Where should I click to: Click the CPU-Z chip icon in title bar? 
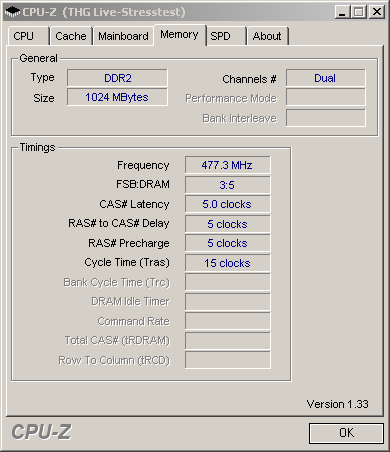pyautogui.click(x=12, y=12)
